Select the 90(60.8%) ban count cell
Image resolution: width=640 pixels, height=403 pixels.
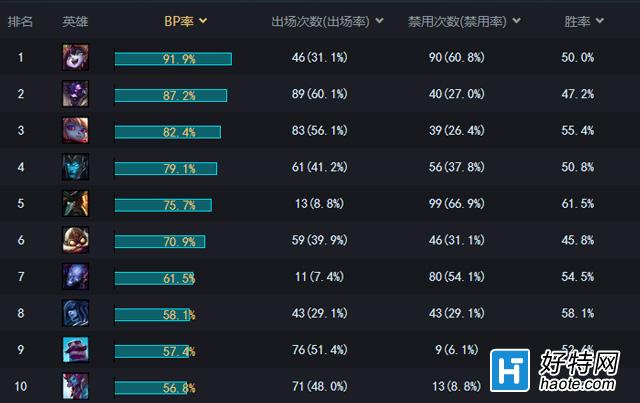[x=456, y=57]
